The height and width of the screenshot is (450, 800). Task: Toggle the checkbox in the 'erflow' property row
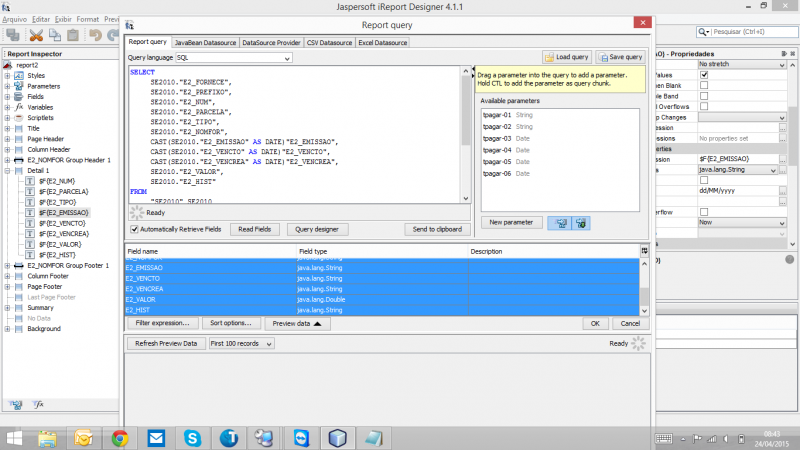pos(704,212)
